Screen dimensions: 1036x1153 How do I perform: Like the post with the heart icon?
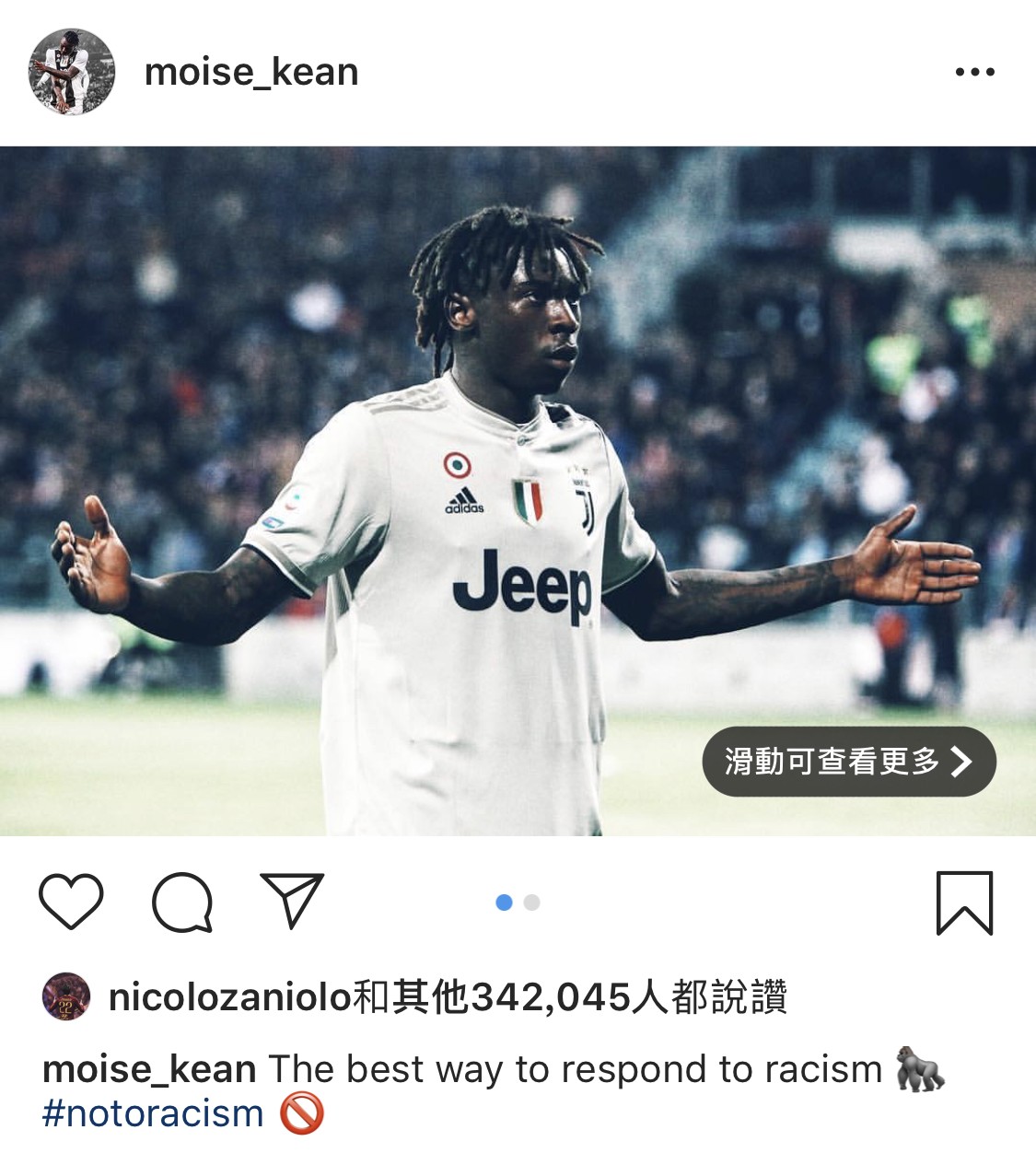coord(71,901)
